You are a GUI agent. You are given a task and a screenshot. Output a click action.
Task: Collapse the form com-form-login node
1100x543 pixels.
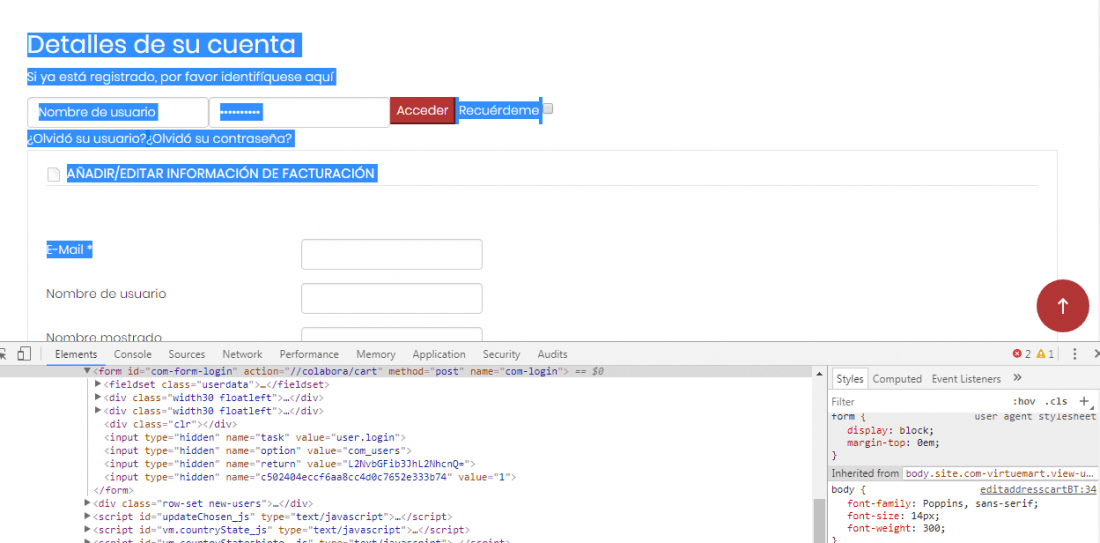[x=87, y=371]
